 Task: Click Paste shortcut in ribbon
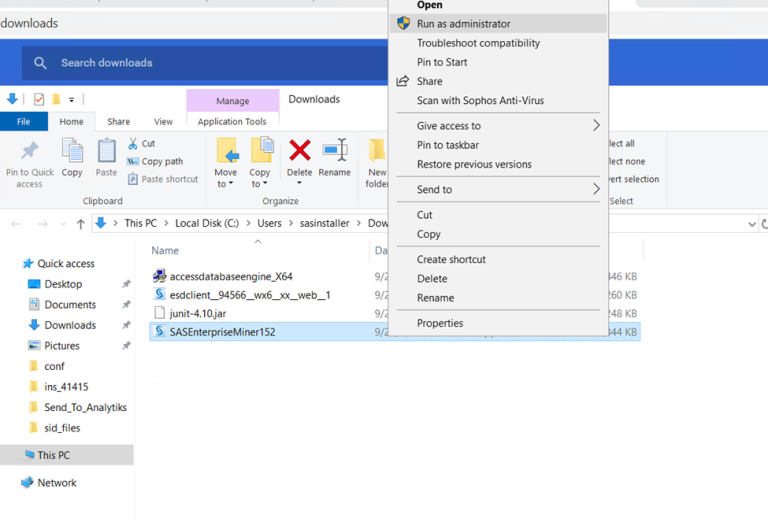(x=163, y=179)
